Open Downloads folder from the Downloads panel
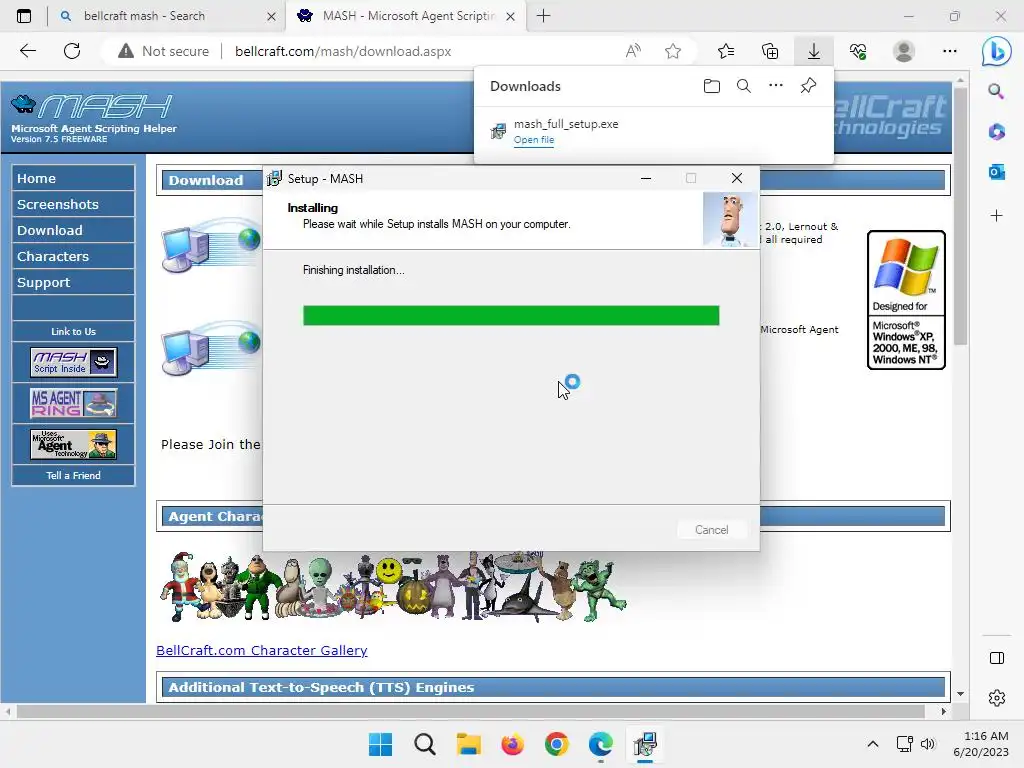The image size is (1024, 768). pyautogui.click(x=712, y=86)
